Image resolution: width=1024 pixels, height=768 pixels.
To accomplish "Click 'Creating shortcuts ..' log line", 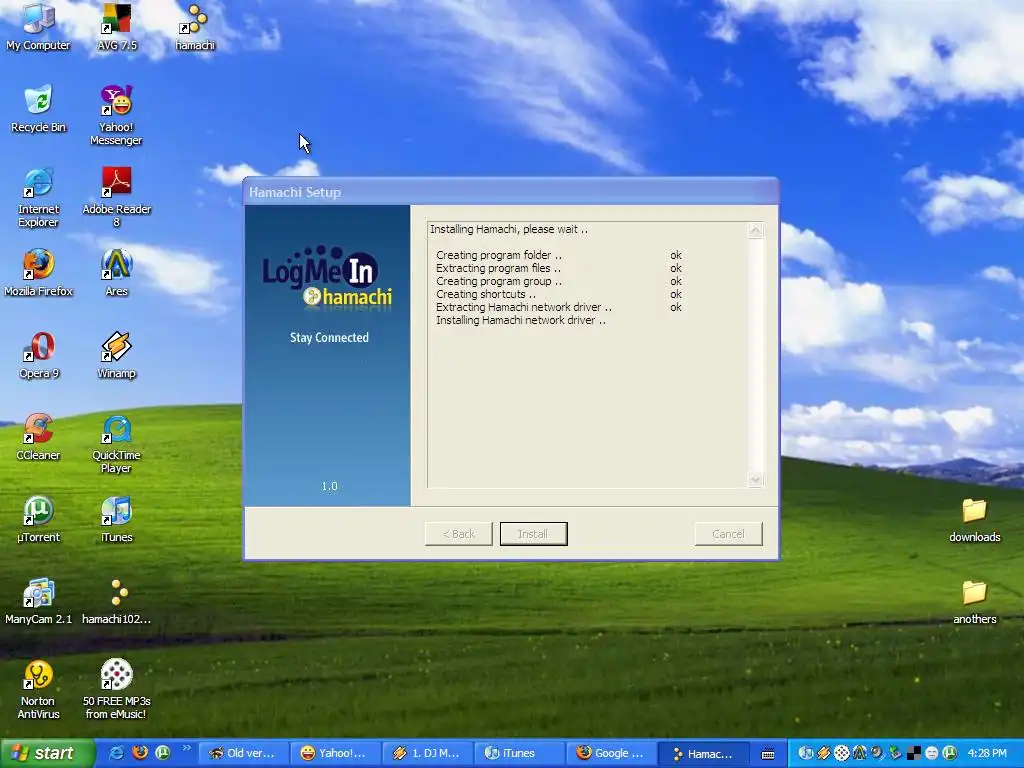I will (x=486, y=294).
